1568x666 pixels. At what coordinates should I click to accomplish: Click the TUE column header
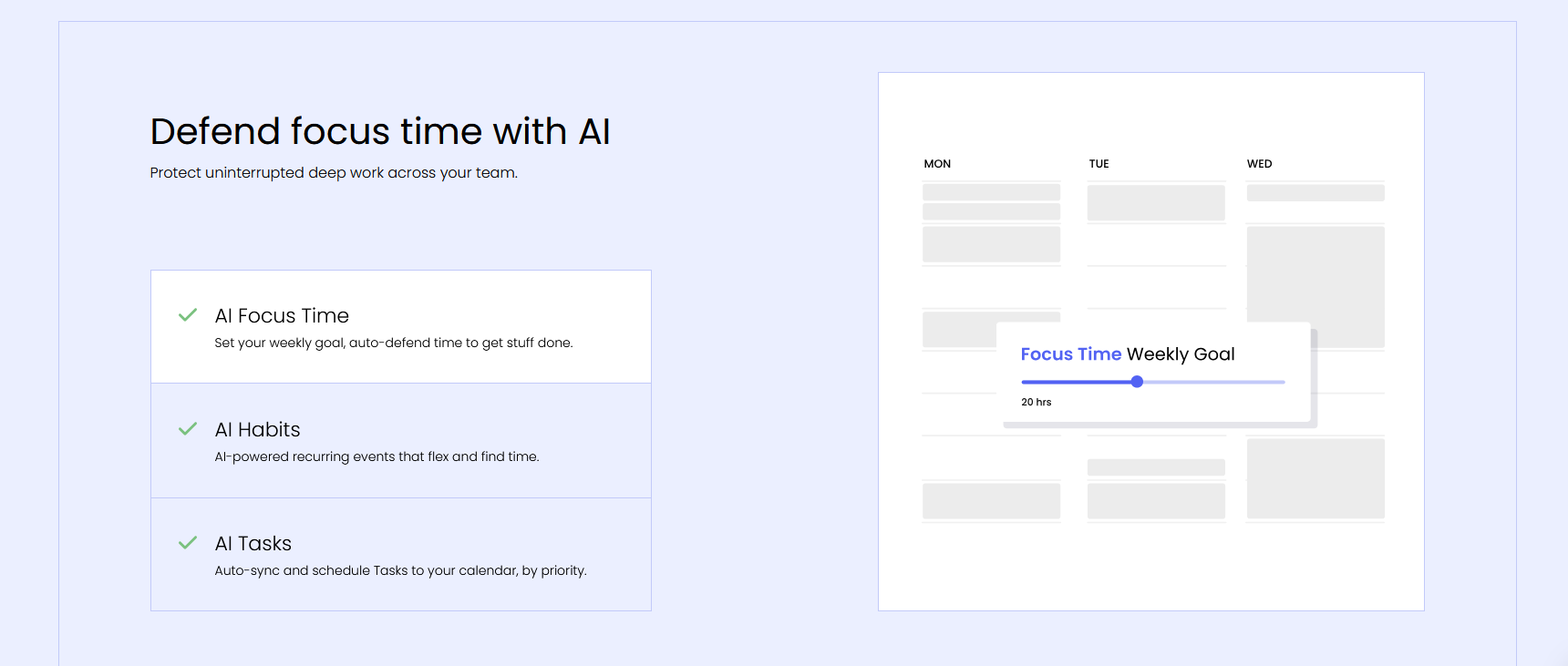pyautogui.click(x=1099, y=164)
